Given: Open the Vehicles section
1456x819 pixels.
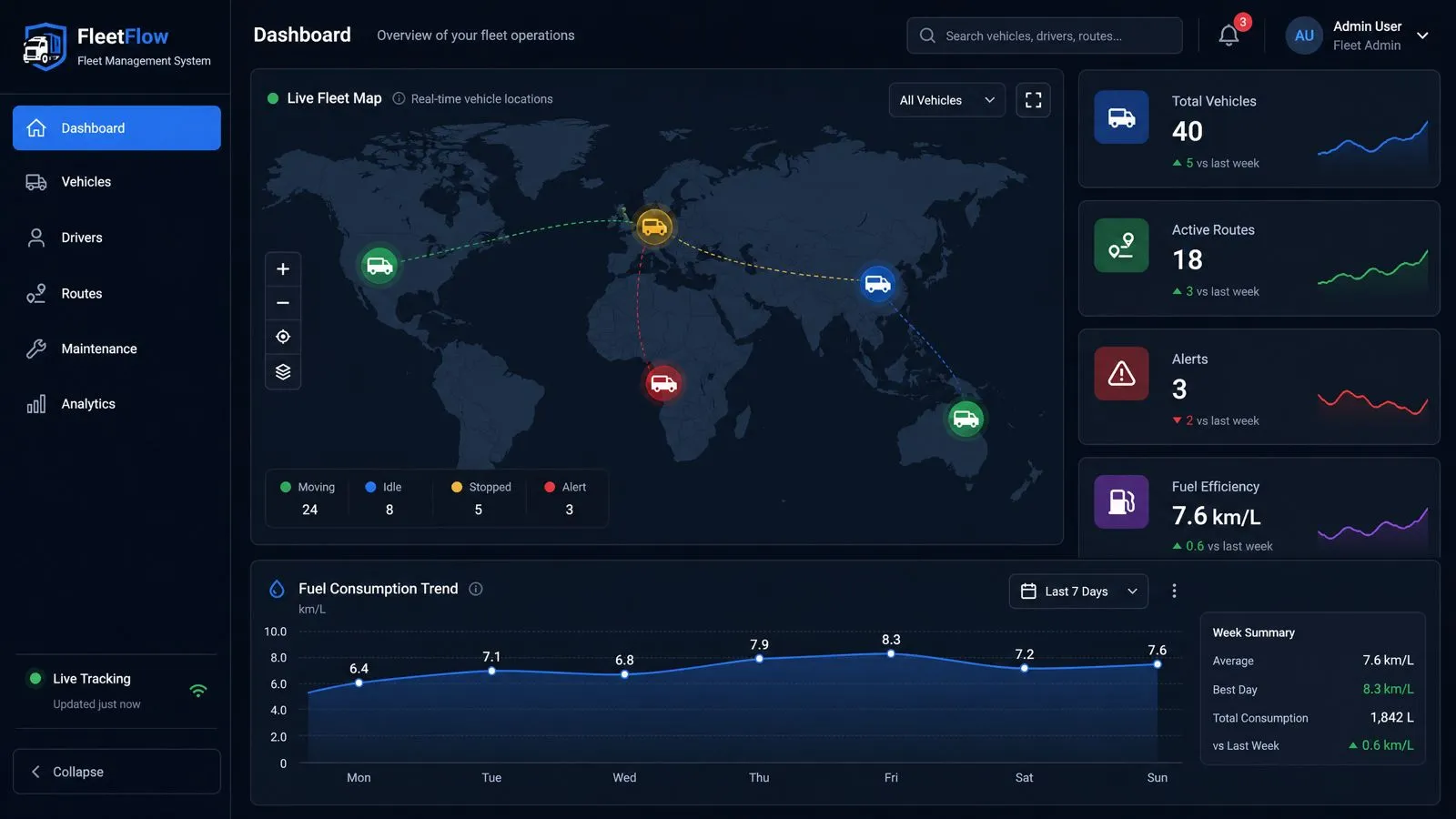Looking at the screenshot, I should 116,182.
